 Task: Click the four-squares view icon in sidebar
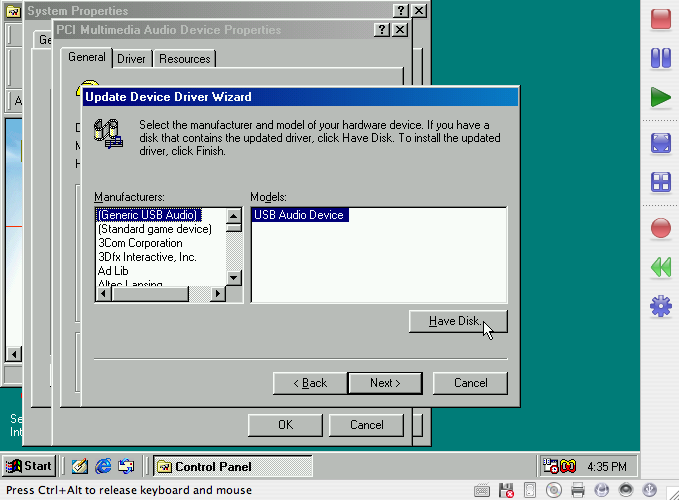click(660, 182)
